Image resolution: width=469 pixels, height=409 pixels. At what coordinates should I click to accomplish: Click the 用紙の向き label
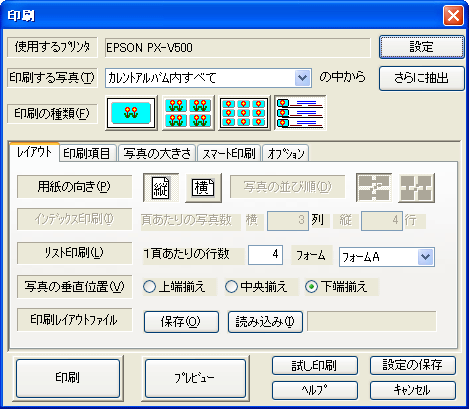pyautogui.click(x=74, y=187)
